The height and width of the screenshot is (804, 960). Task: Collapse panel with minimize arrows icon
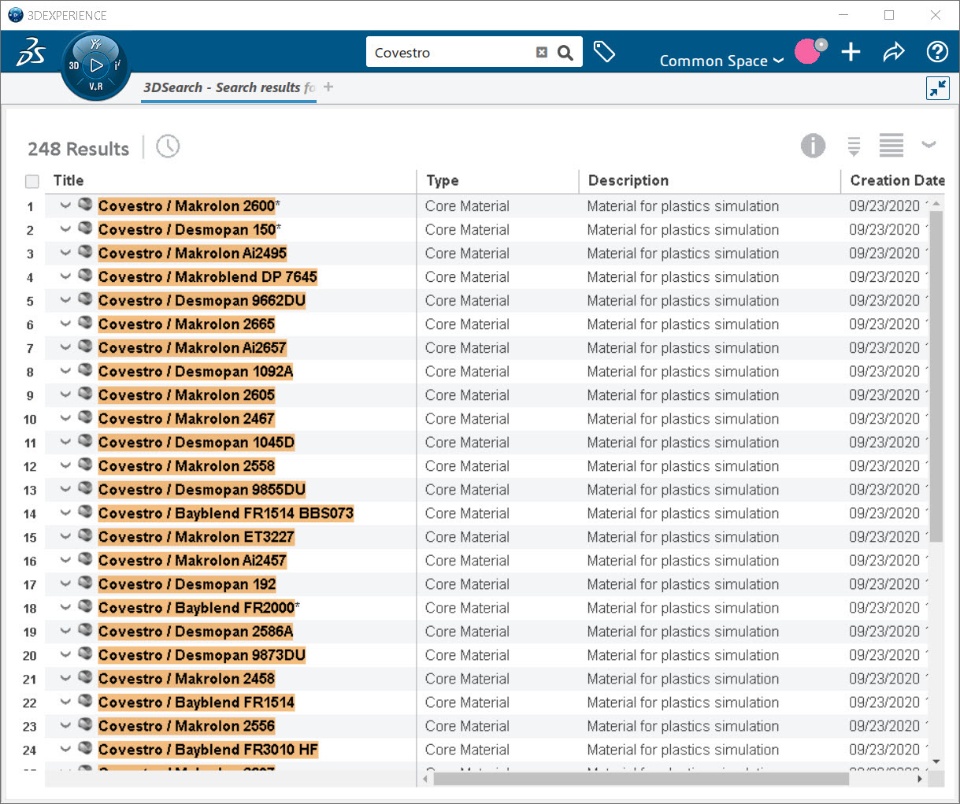coord(937,88)
